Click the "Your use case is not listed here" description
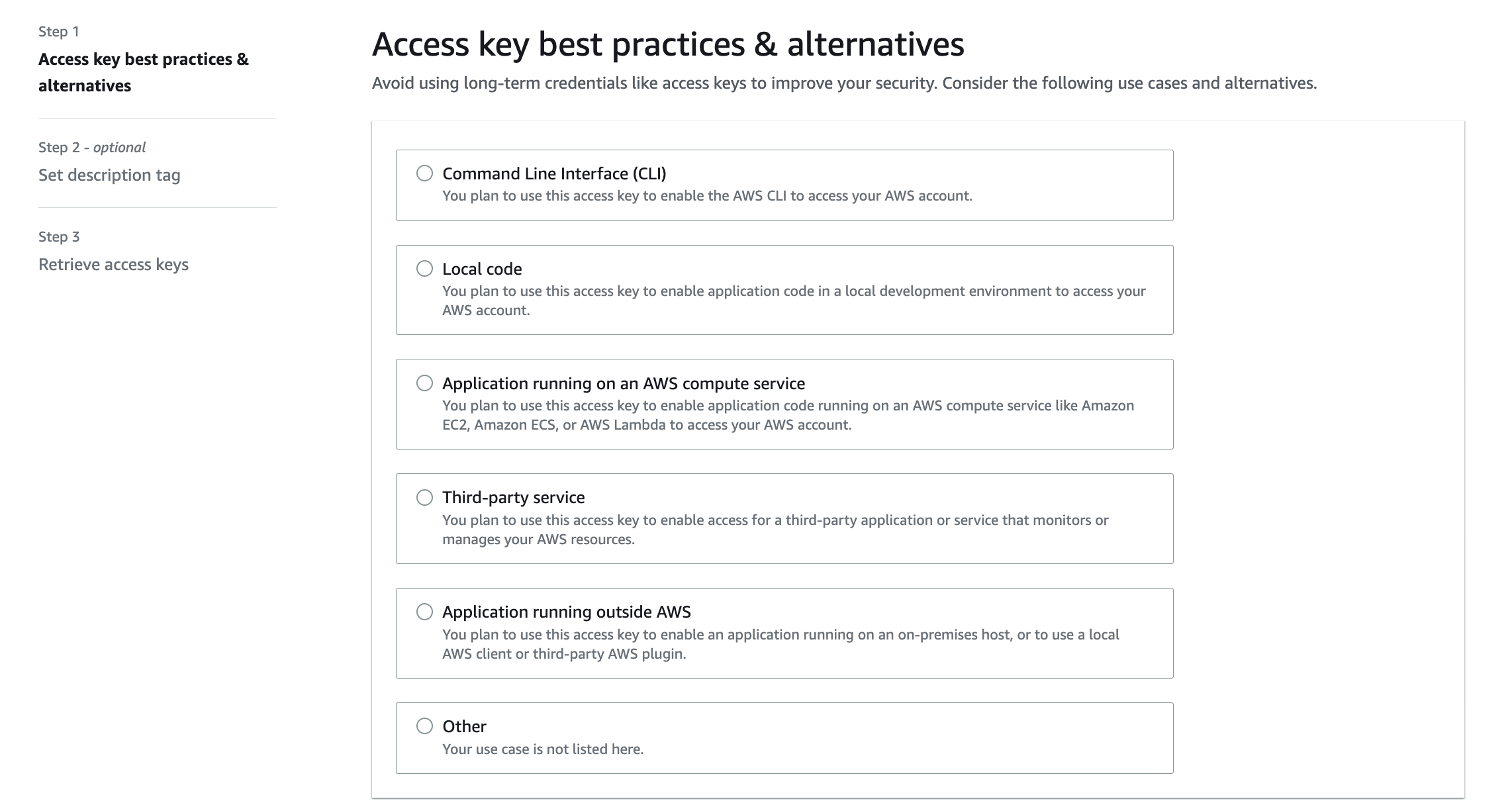 click(x=543, y=749)
